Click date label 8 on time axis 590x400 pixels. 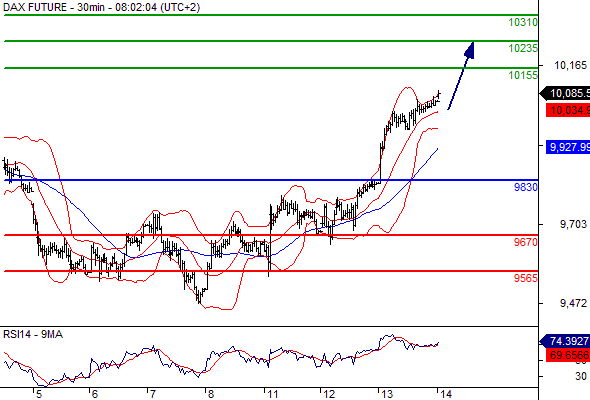211,394
